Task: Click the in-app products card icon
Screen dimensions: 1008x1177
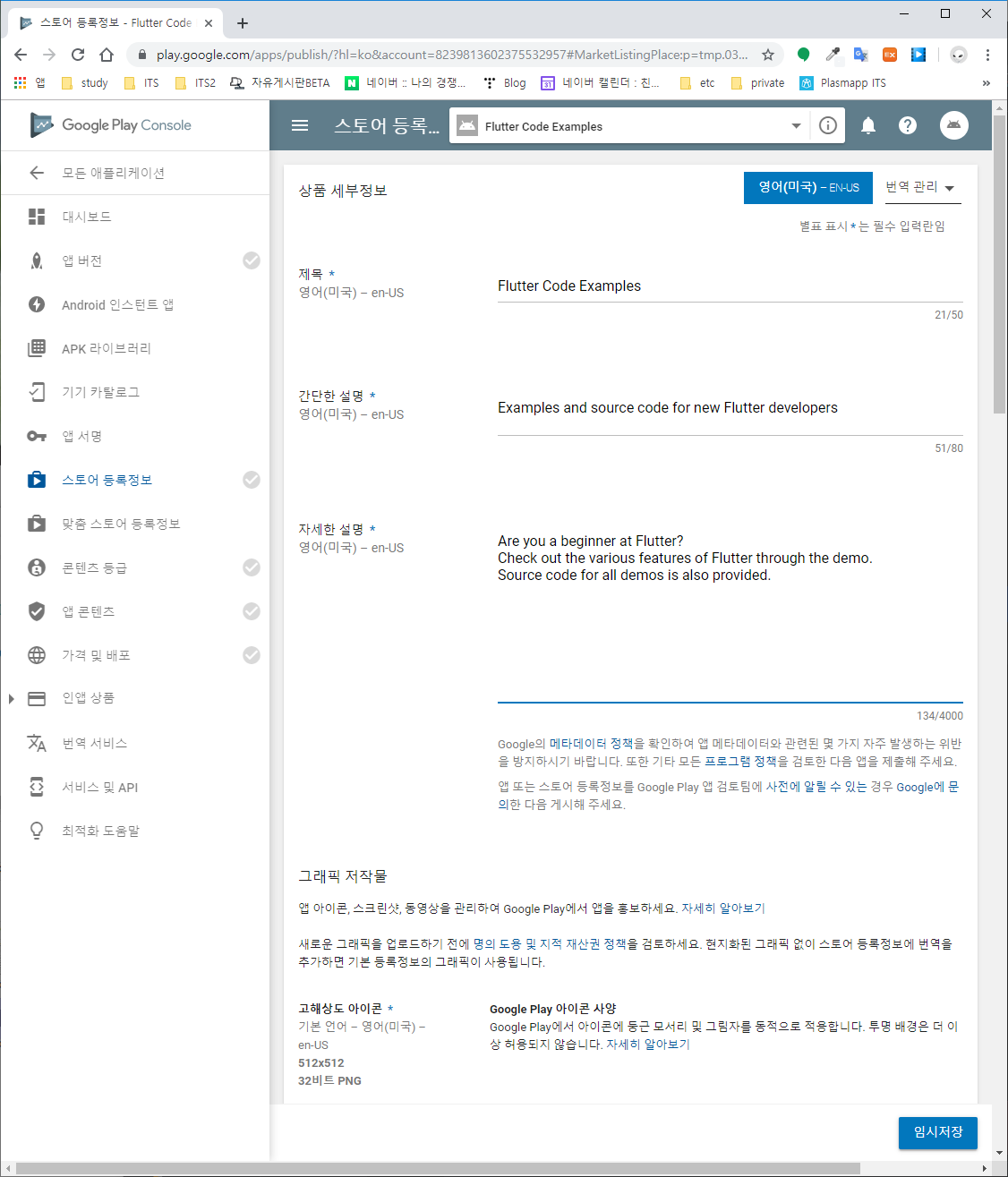Action: [37, 699]
